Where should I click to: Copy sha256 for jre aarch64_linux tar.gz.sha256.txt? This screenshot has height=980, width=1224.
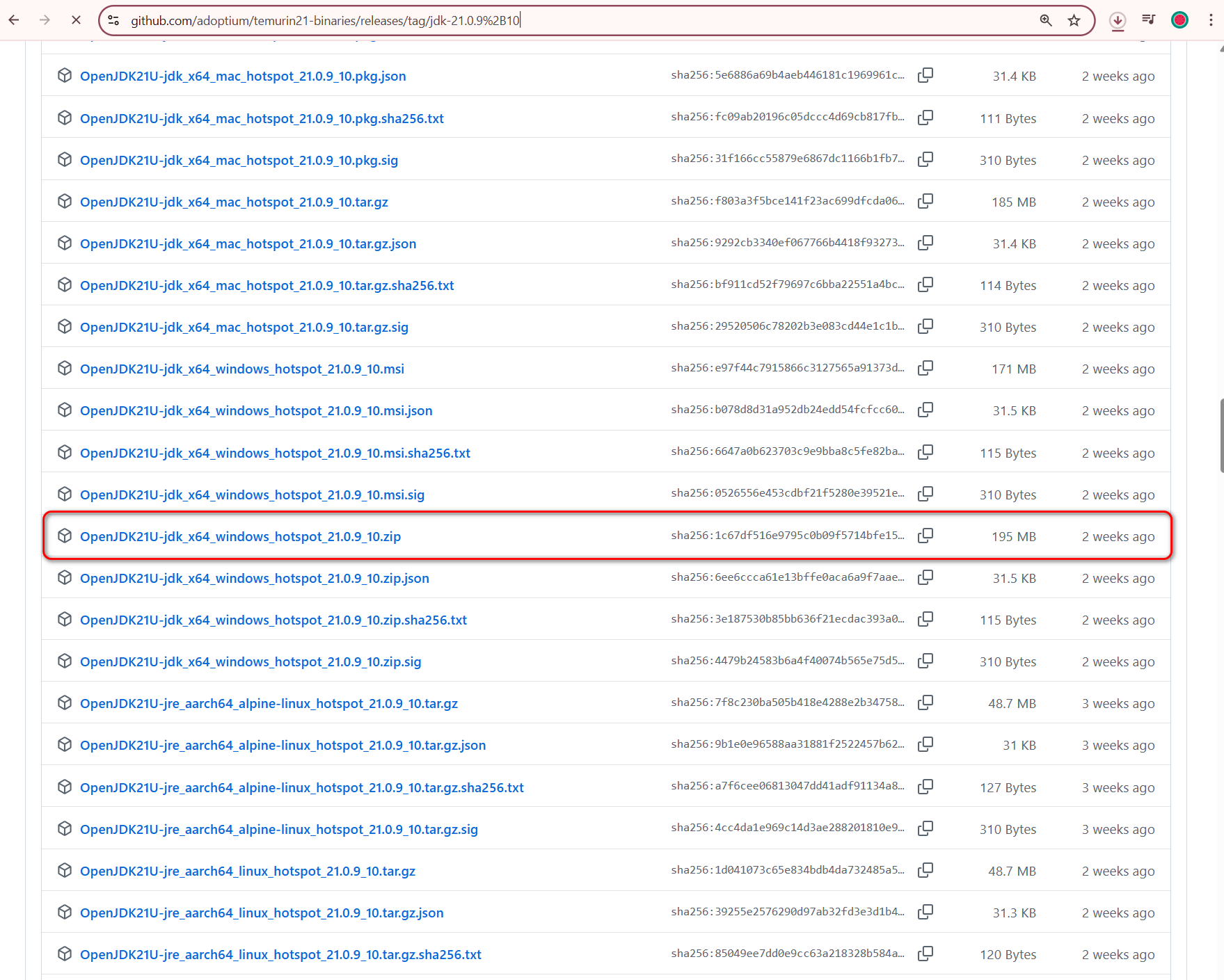(x=925, y=954)
